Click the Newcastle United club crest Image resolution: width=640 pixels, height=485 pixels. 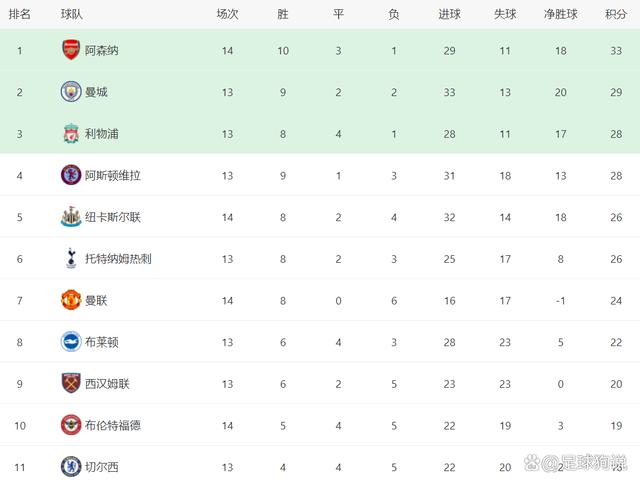71,217
